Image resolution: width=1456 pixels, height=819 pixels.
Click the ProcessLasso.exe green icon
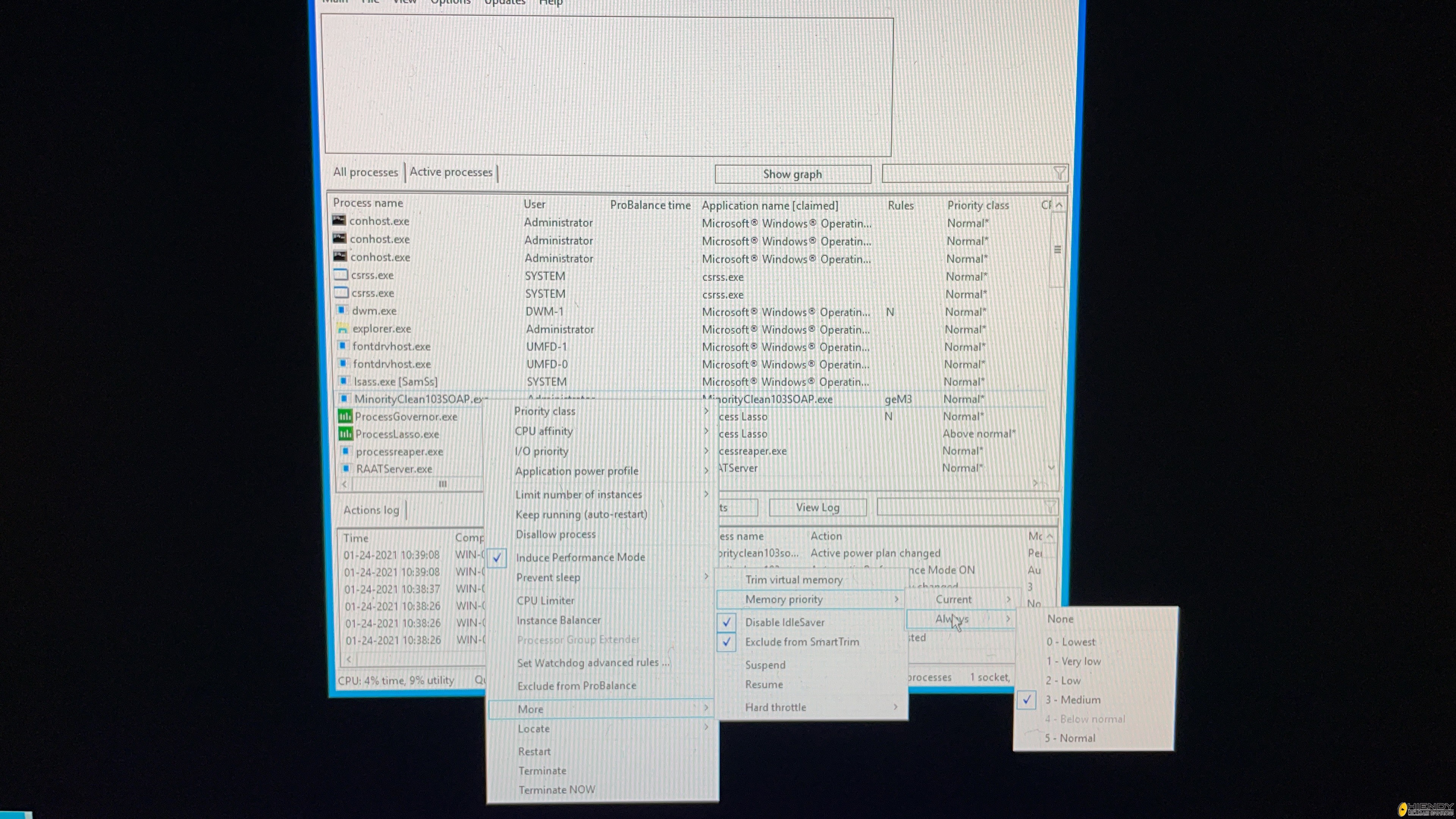tap(345, 434)
